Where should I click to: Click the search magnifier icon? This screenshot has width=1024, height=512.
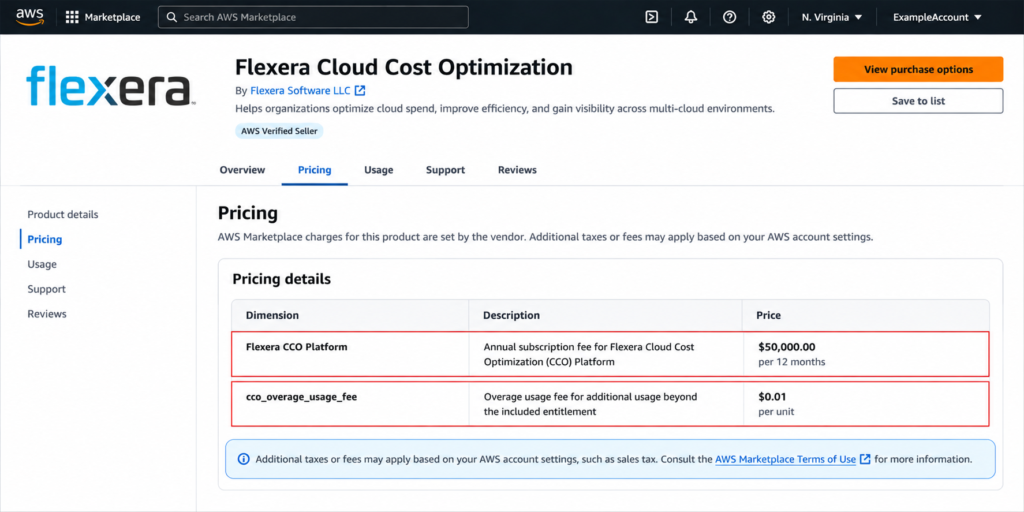[172, 17]
